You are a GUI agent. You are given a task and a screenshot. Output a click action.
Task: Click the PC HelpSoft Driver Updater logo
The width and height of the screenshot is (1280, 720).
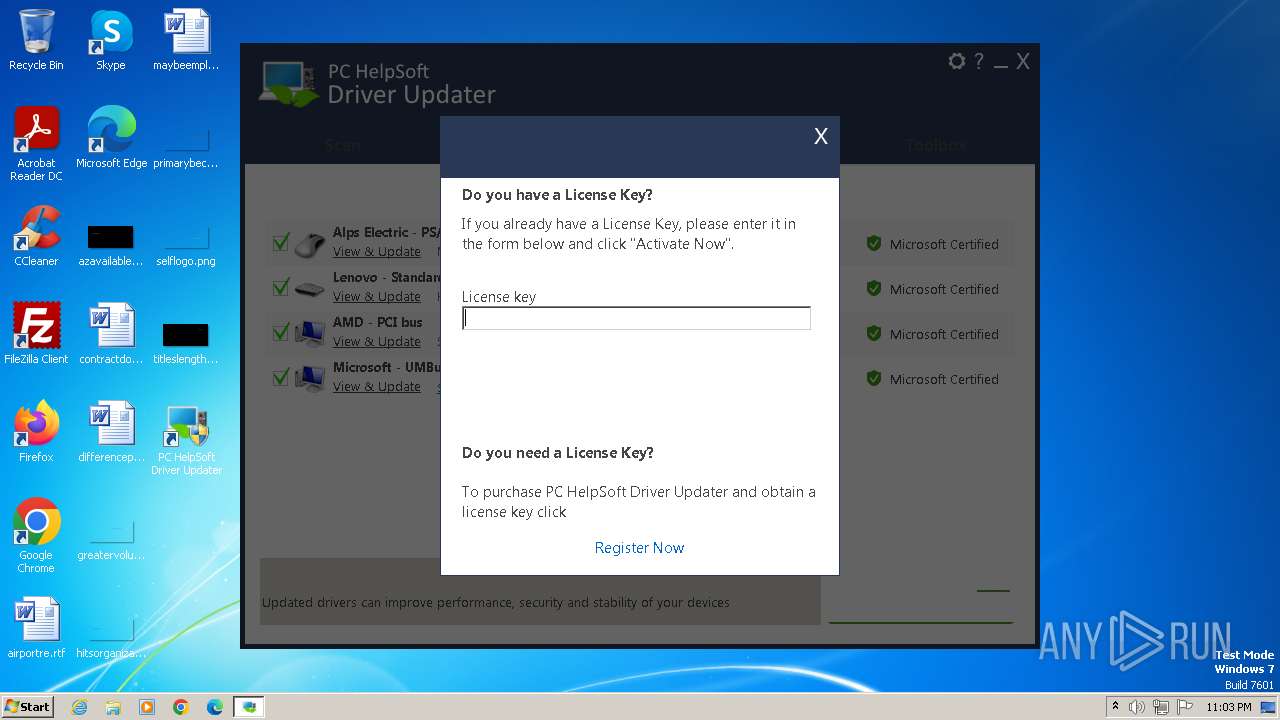[x=289, y=84]
